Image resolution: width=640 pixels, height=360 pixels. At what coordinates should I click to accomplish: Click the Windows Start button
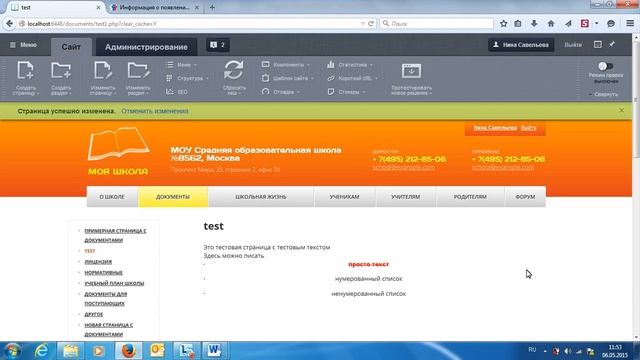tap(12, 351)
